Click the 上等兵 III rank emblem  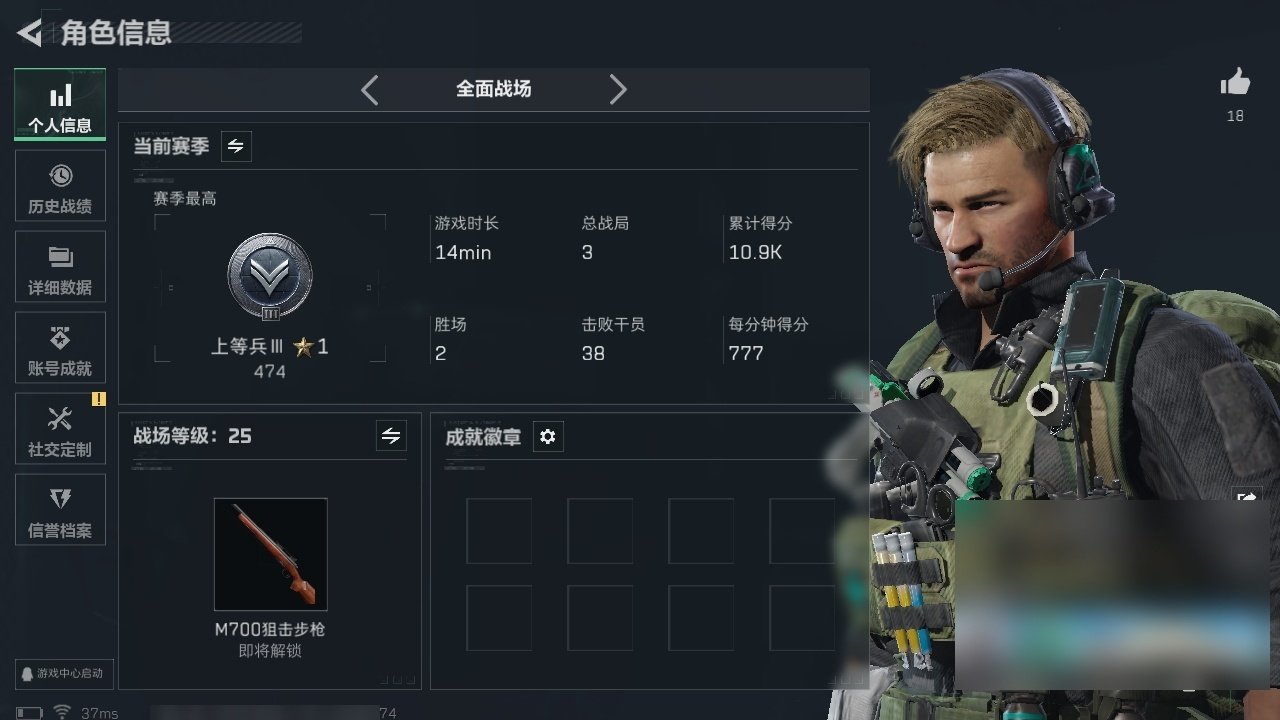coord(270,277)
